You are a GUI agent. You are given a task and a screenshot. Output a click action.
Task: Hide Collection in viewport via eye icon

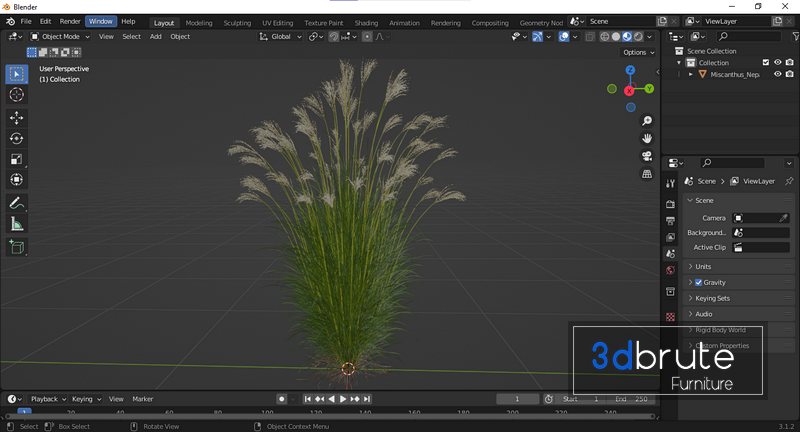click(778, 62)
